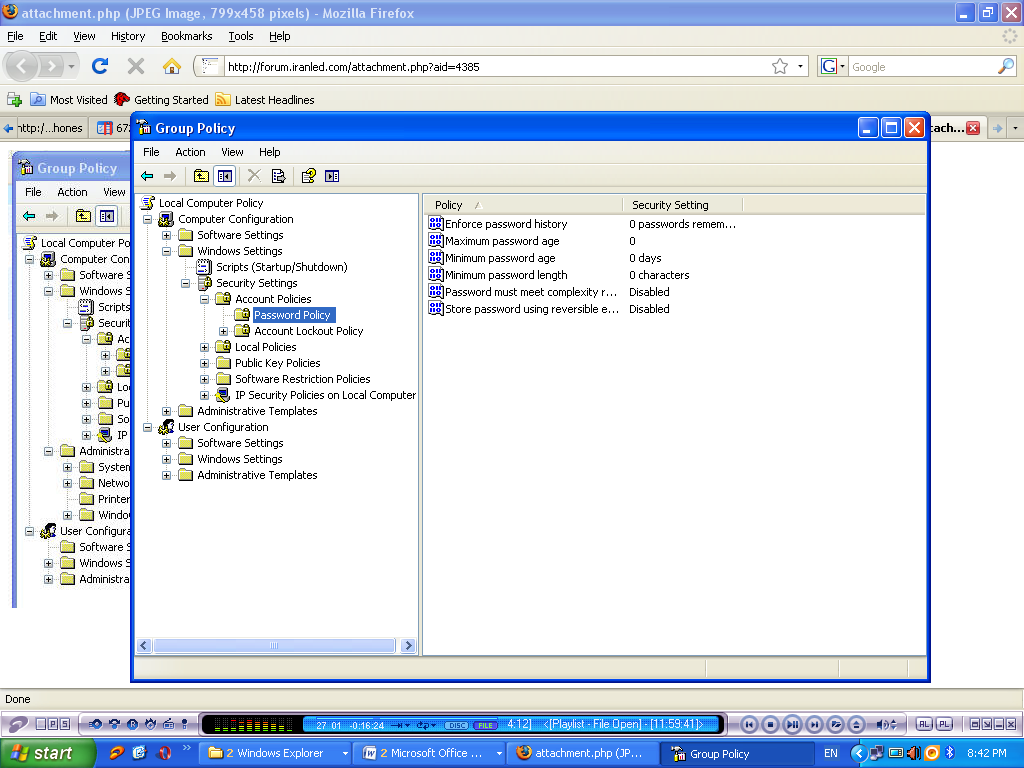This screenshot has width=1024, height=768.
Task: Click Enforce password history policy icon
Action: [436, 224]
